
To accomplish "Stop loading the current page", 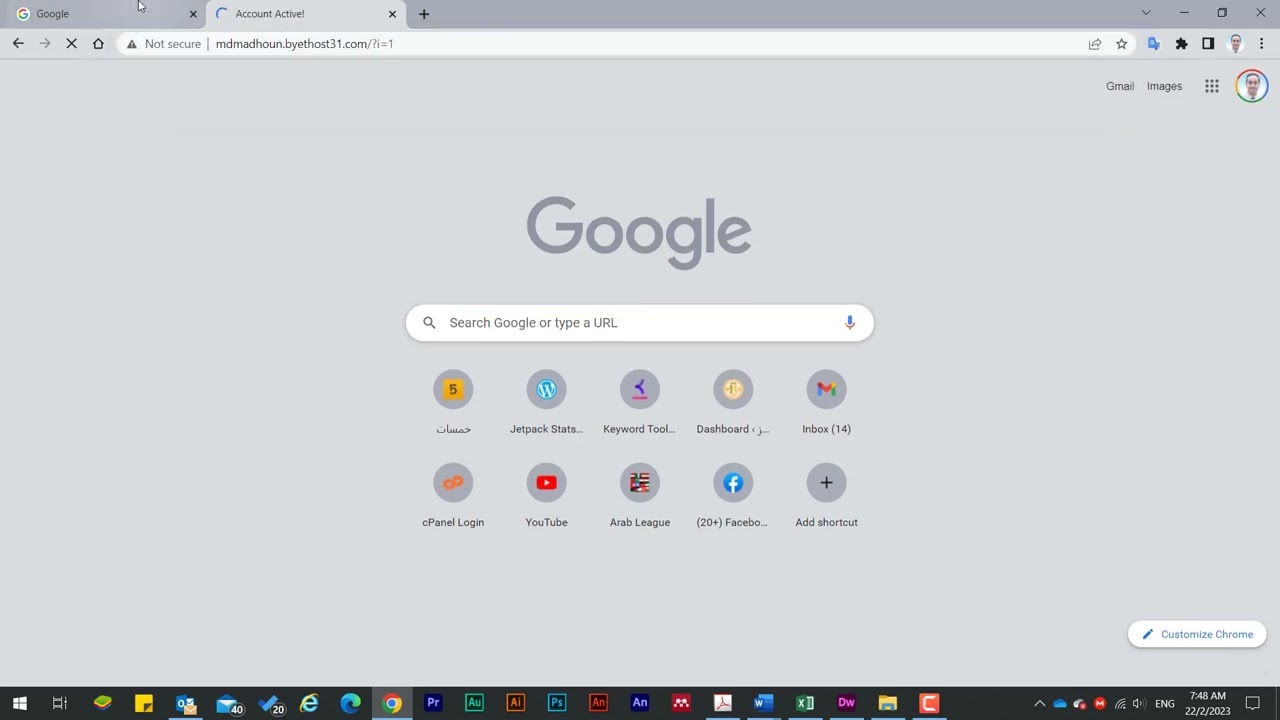I will click(x=71, y=44).
